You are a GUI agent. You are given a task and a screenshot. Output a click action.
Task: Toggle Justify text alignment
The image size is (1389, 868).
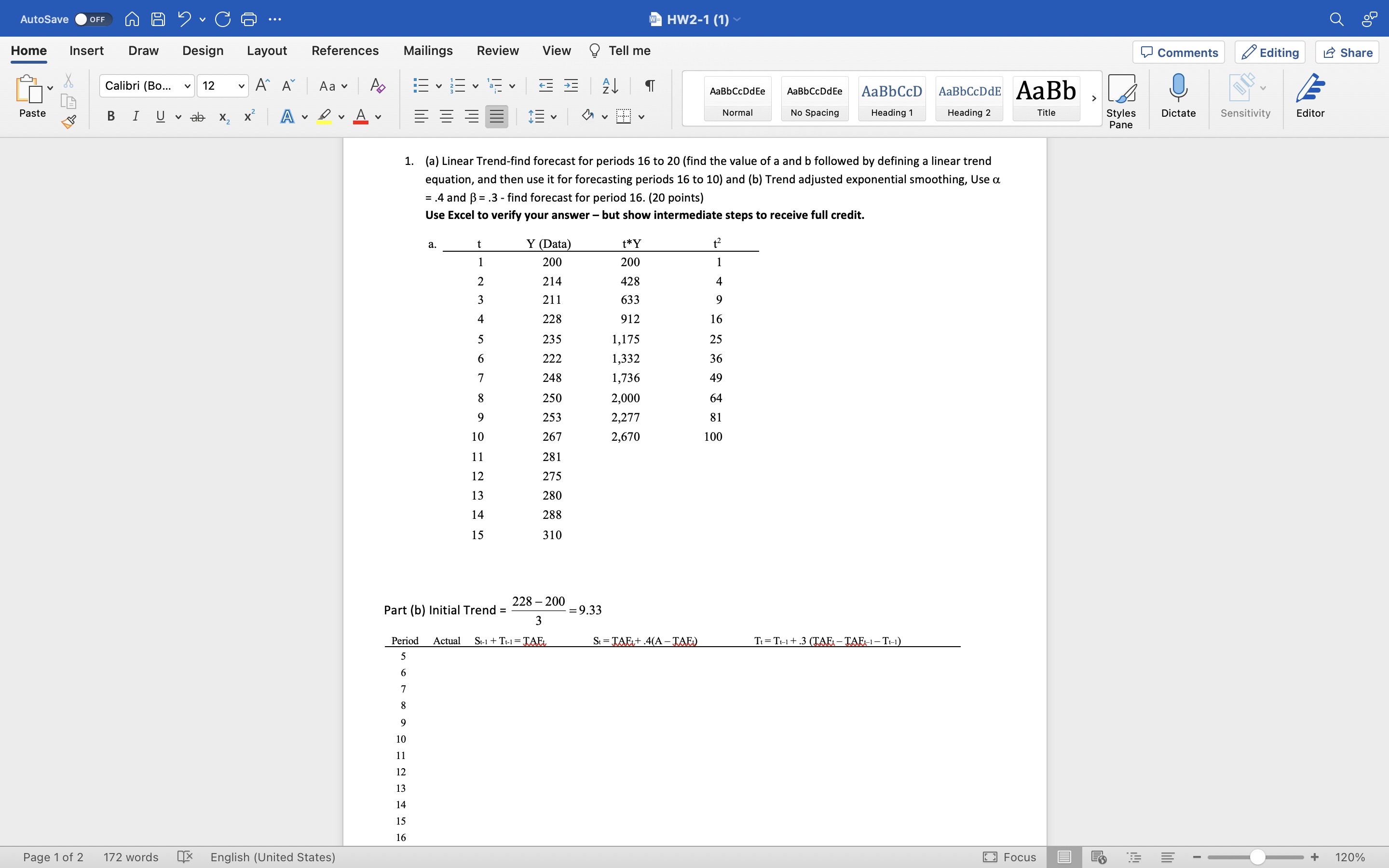[x=496, y=117]
